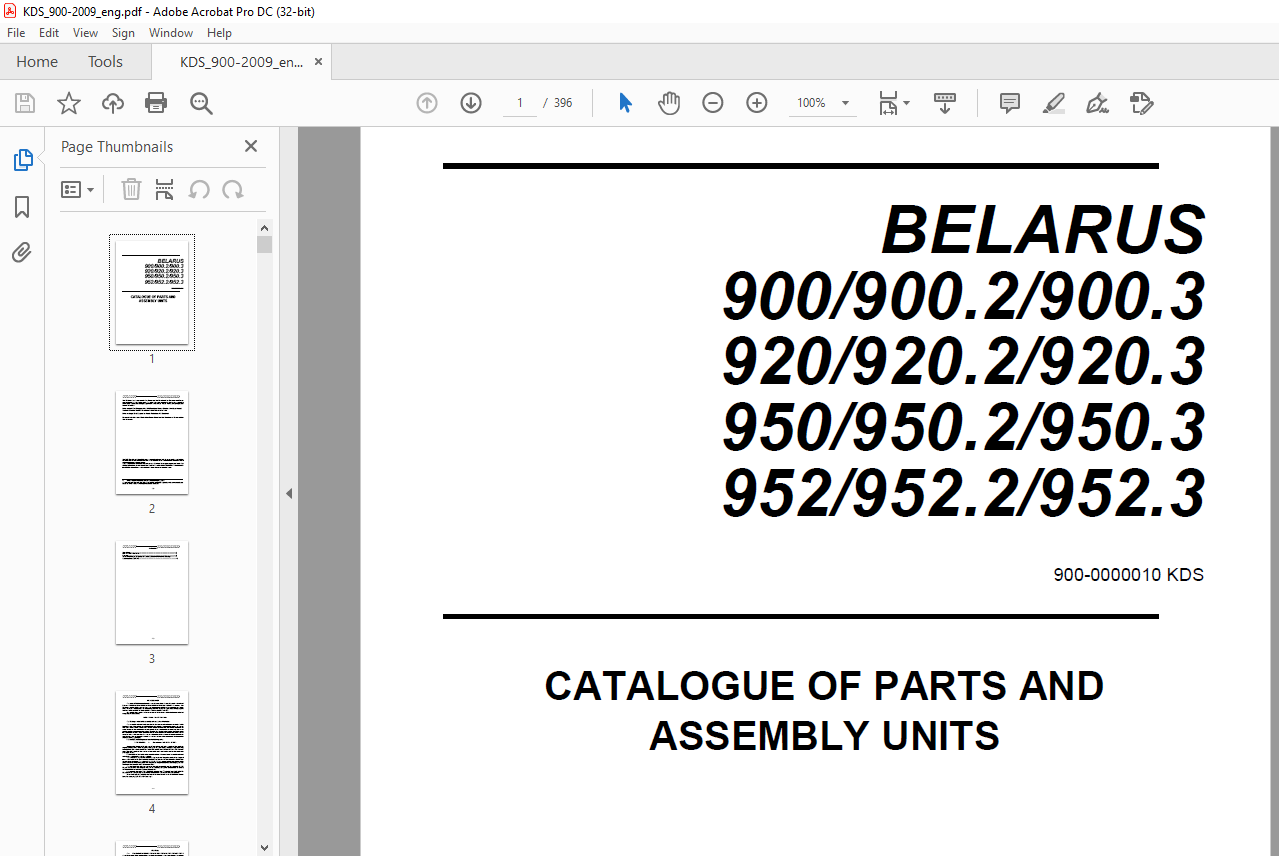The image size is (1279, 856).
Task: Click the fit page width icon
Action: [x=888, y=103]
